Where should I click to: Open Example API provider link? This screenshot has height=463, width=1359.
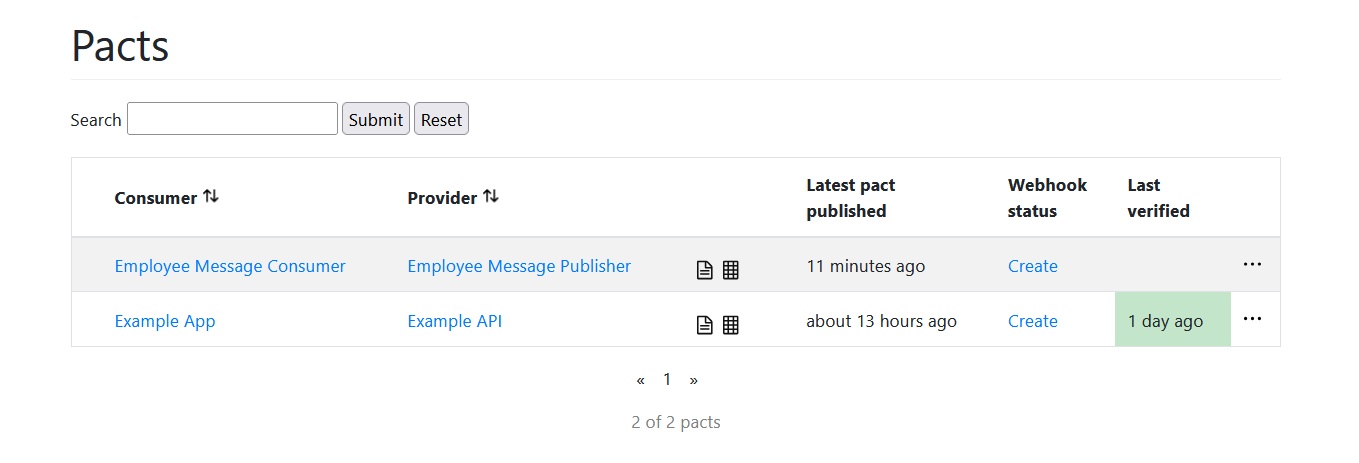[454, 321]
